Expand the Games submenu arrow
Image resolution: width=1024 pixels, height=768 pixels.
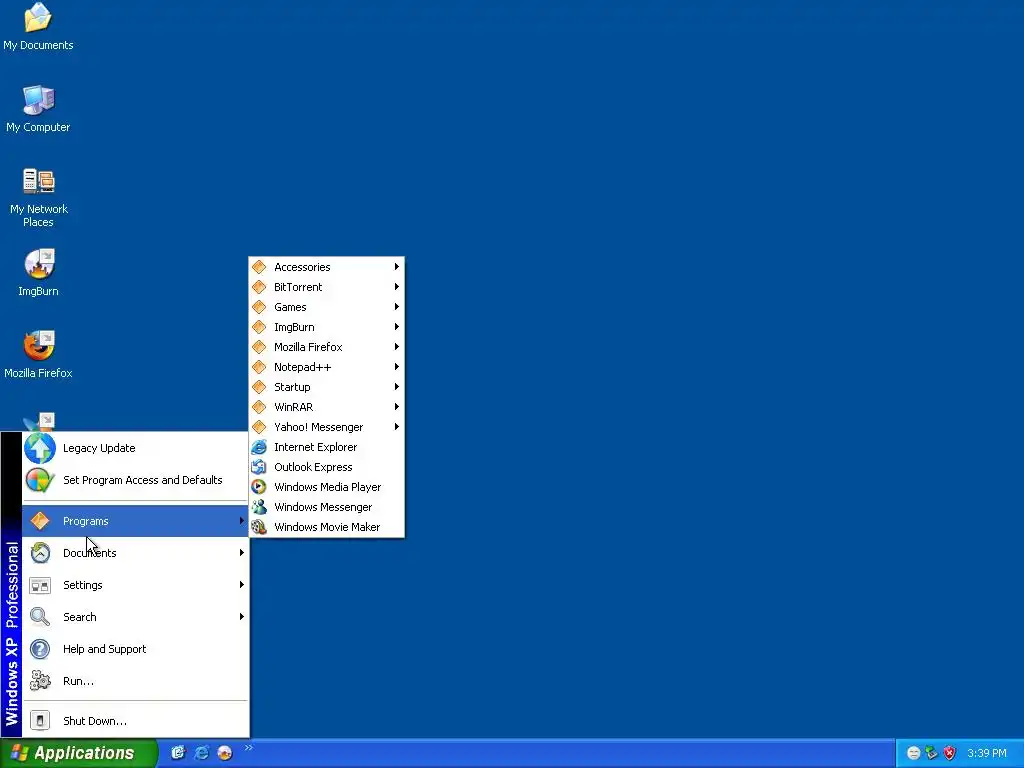pos(396,307)
